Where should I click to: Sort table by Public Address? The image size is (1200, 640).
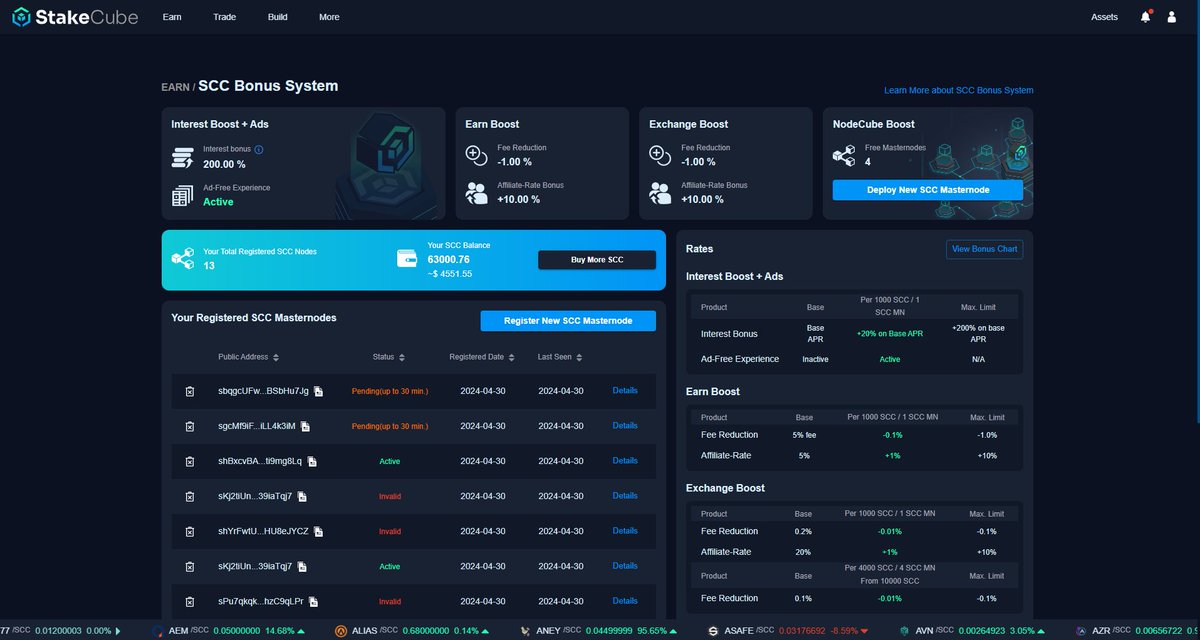pos(276,357)
